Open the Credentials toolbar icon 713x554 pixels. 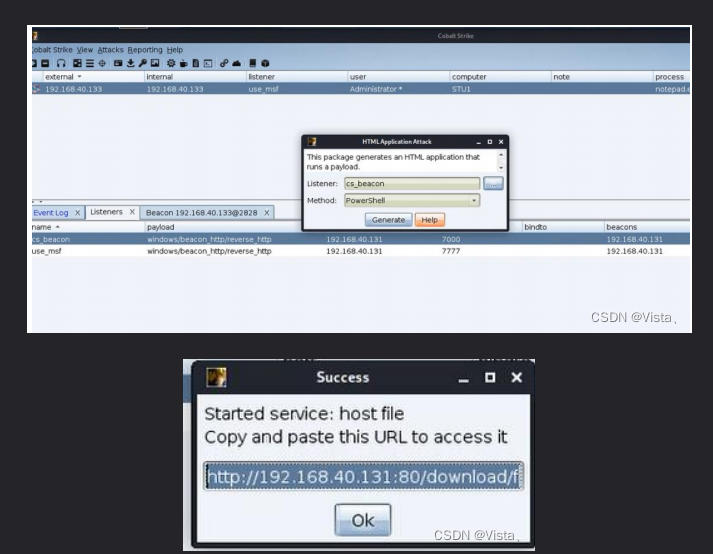[x=118, y=63]
